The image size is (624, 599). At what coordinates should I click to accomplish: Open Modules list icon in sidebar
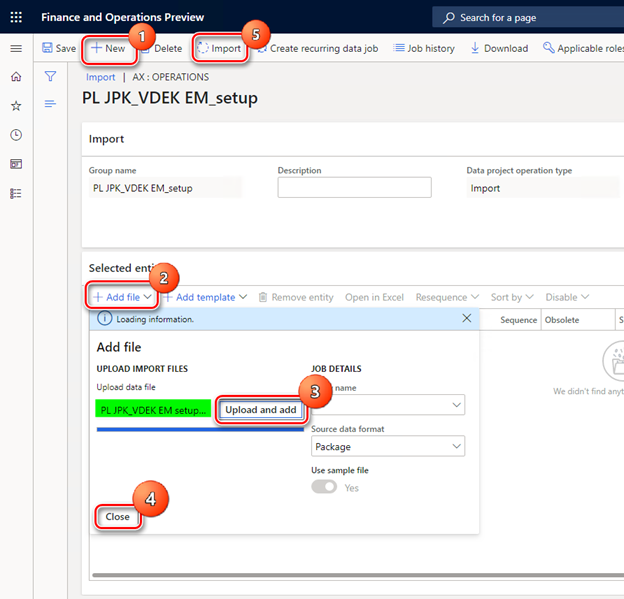click(16, 193)
